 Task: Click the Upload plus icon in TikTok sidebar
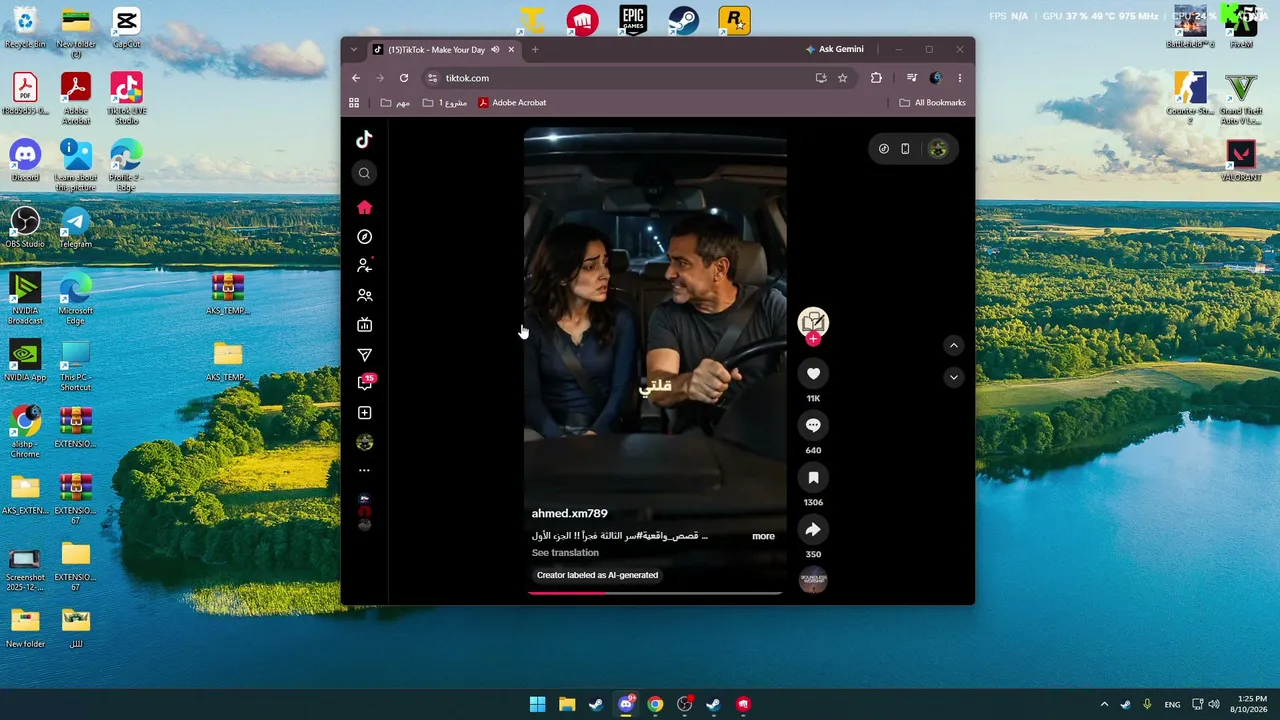pos(364,413)
